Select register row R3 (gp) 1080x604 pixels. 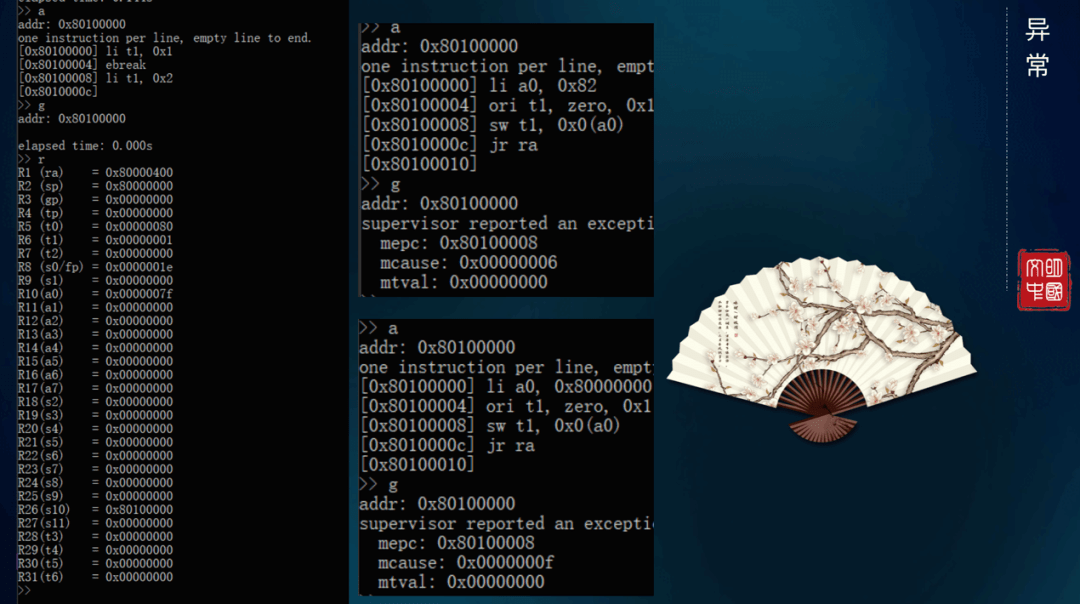[95, 200]
